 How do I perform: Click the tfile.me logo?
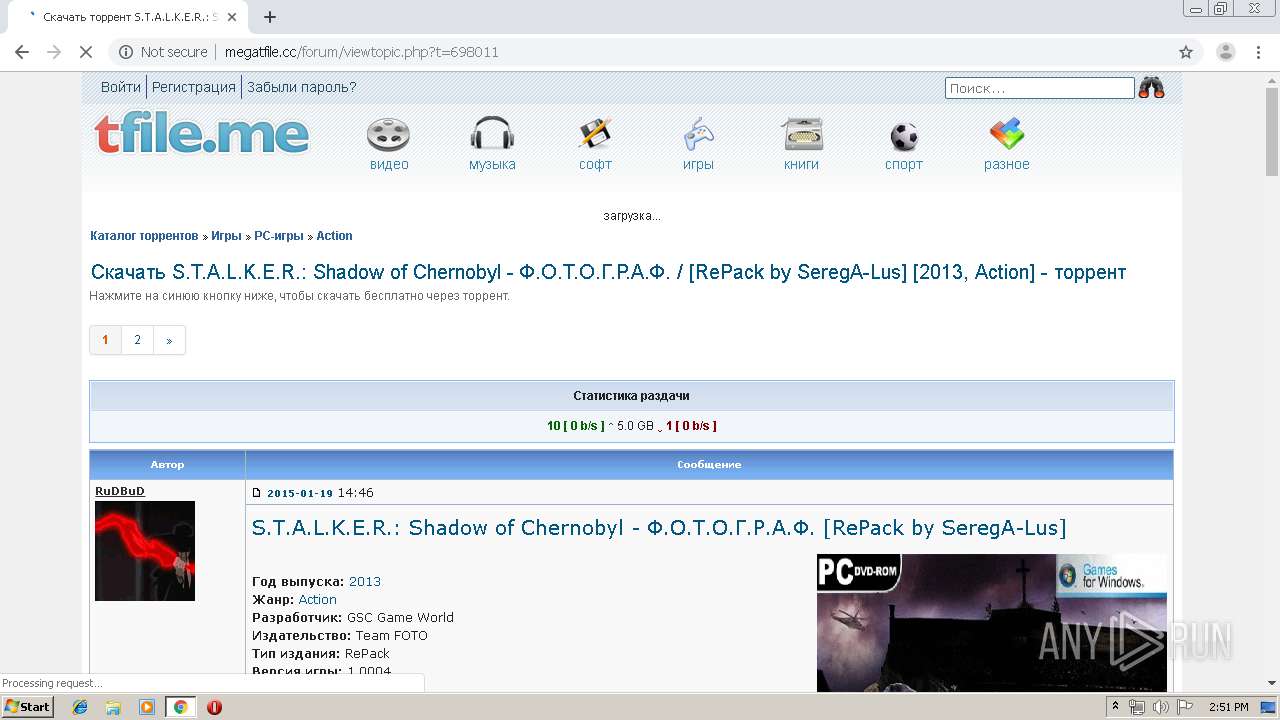(x=201, y=134)
